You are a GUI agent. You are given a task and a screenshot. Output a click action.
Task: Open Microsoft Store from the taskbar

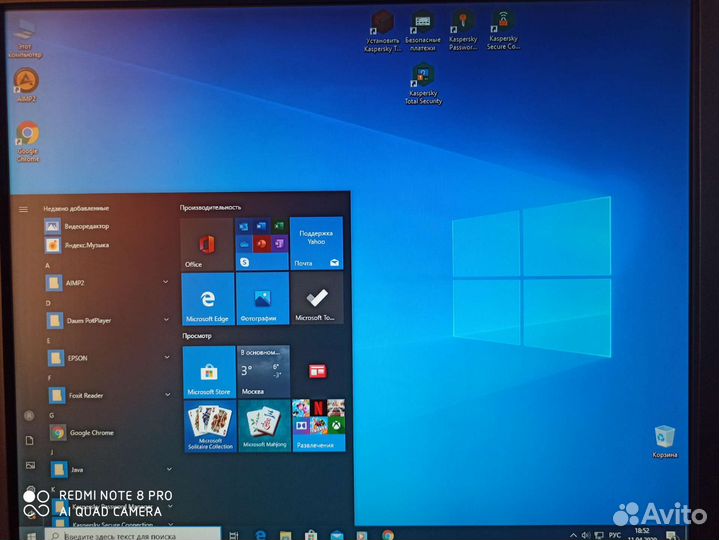(x=311, y=535)
